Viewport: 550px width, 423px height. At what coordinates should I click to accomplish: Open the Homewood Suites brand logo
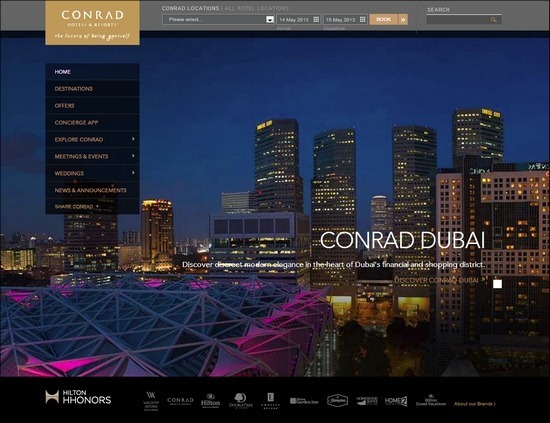point(367,401)
